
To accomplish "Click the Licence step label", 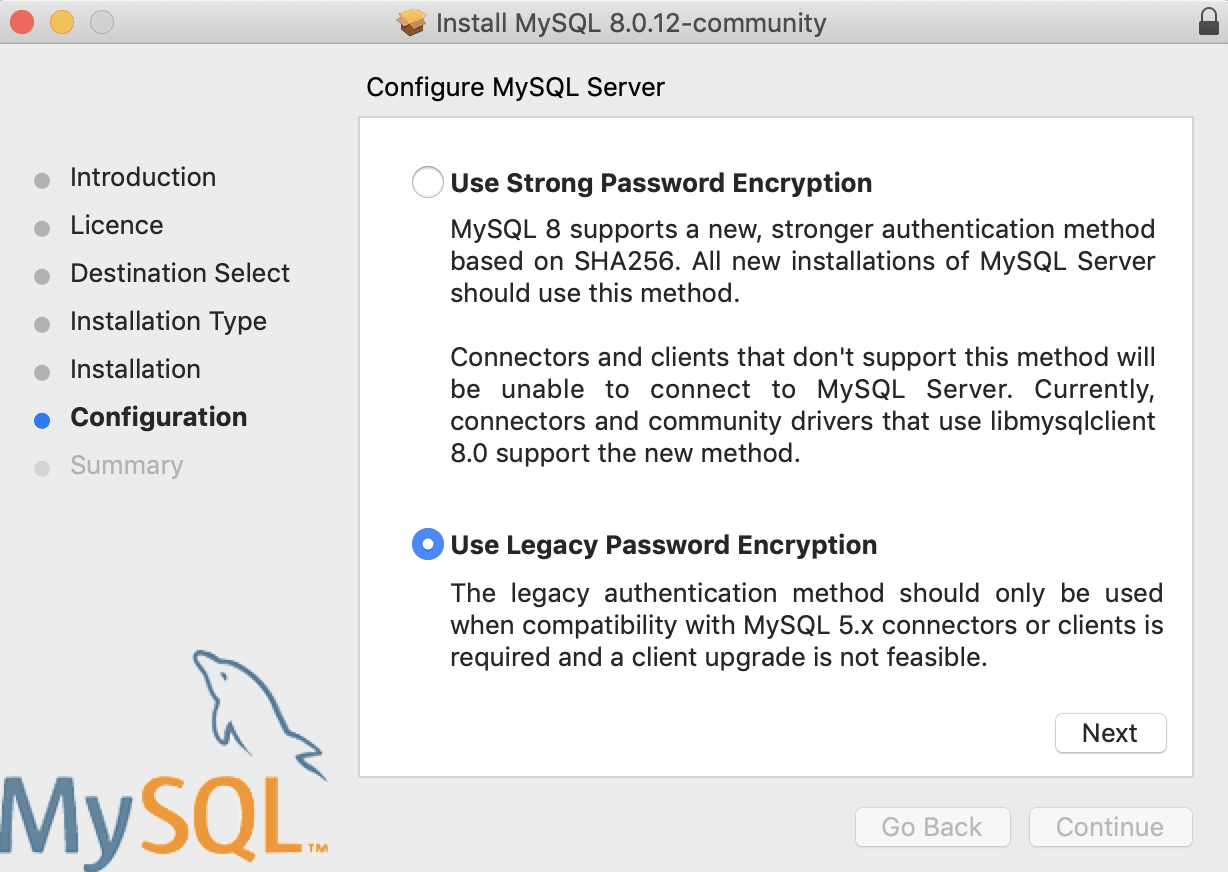I will point(117,225).
